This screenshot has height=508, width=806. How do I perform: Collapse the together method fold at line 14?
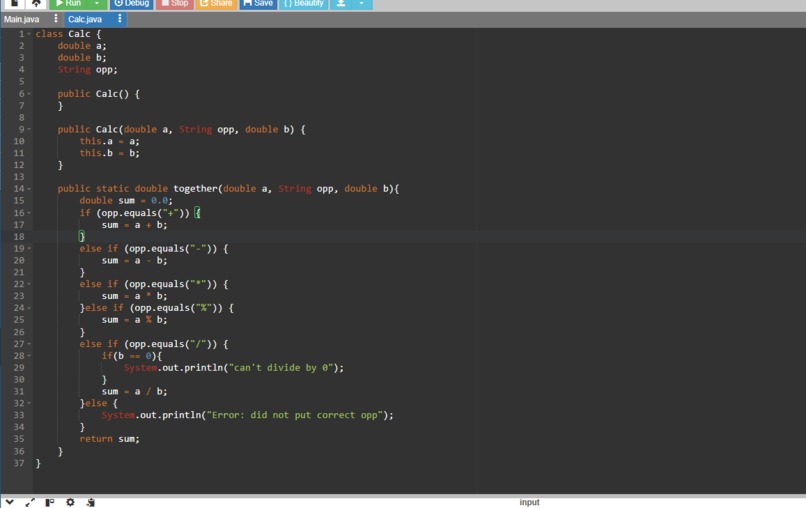point(29,189)
